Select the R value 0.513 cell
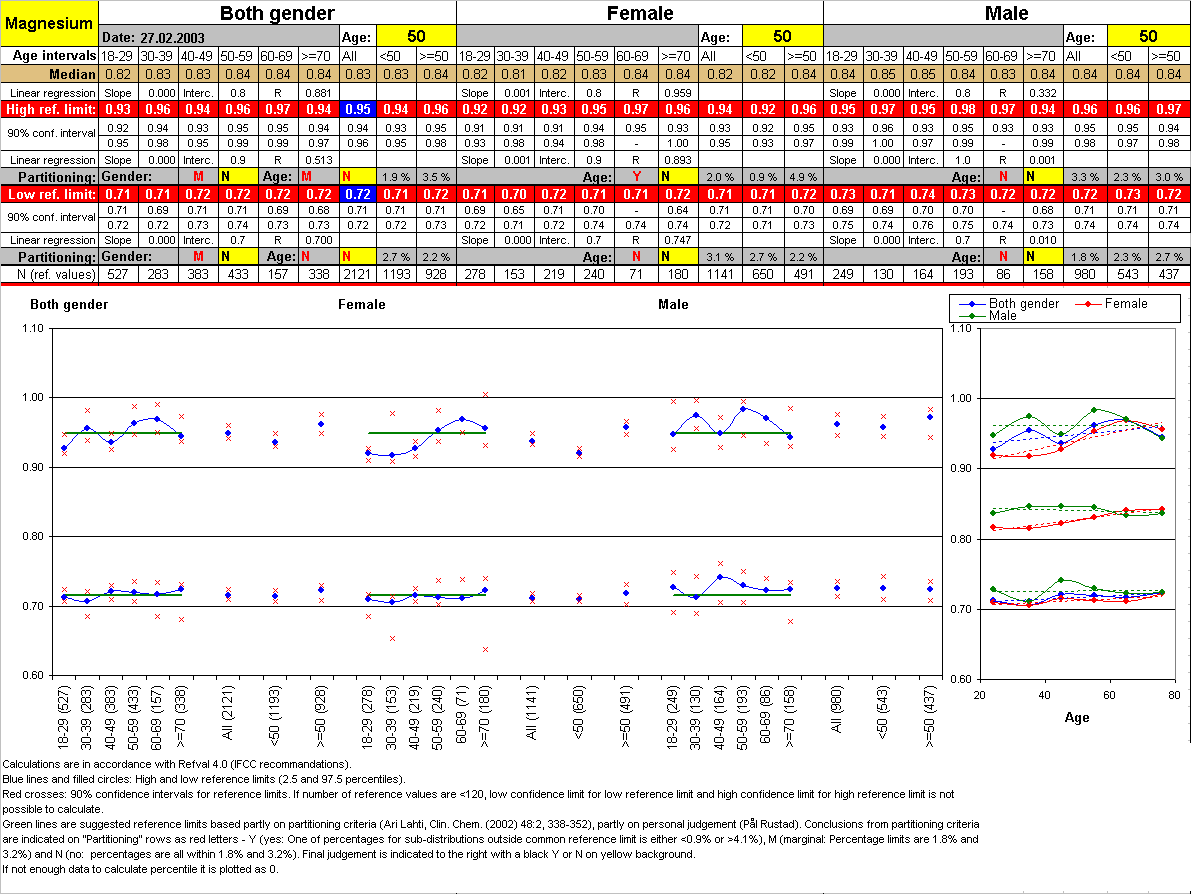The image size is (1191, 894). pyautogui.click(x=319, y=160)
